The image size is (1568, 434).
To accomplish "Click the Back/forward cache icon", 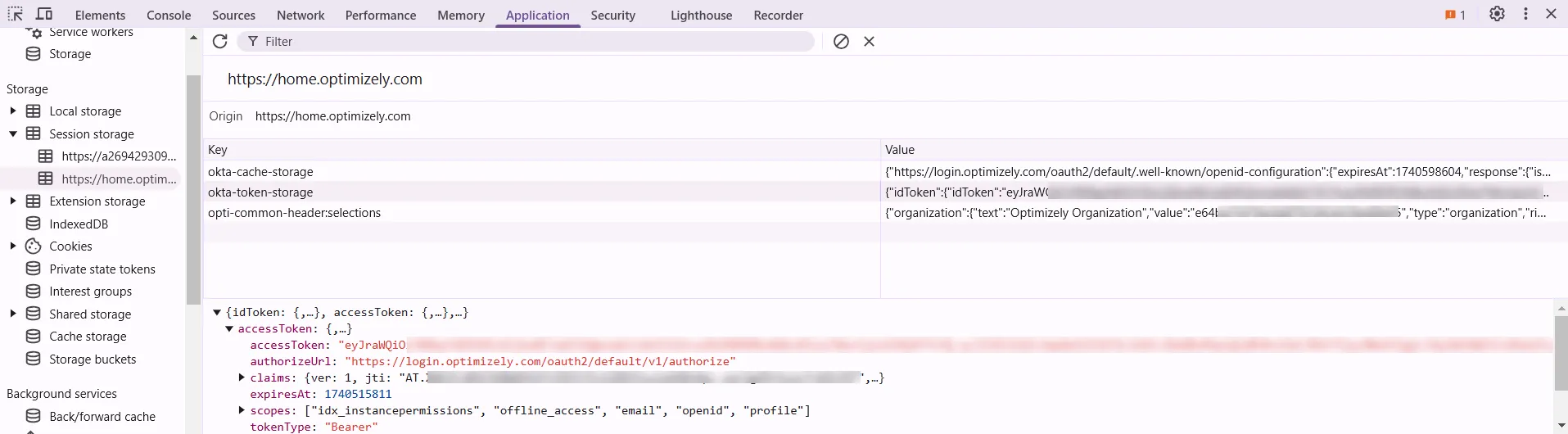I will [x=34, y=416].
